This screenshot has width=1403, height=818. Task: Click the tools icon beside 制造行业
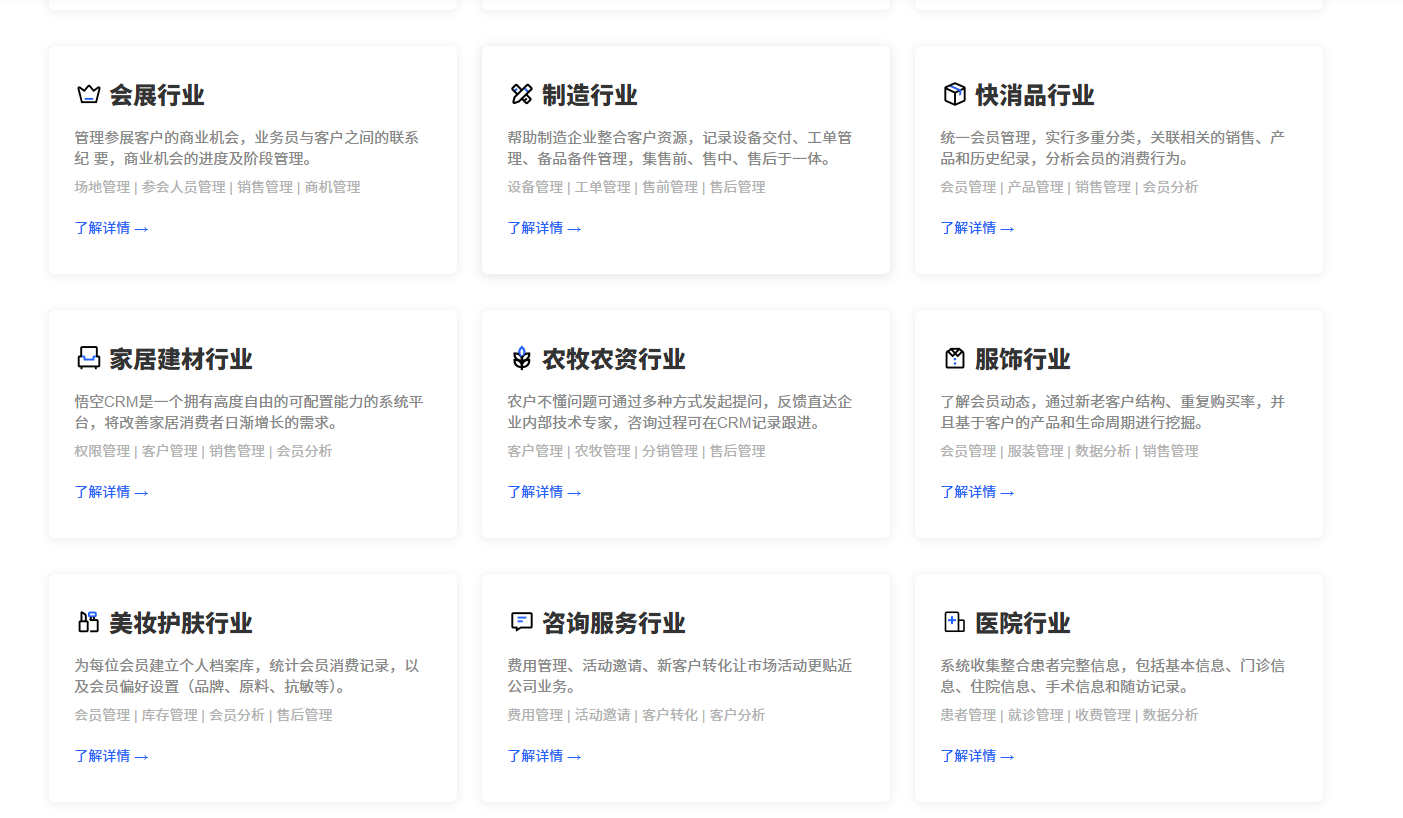click(x=520, y=94)
